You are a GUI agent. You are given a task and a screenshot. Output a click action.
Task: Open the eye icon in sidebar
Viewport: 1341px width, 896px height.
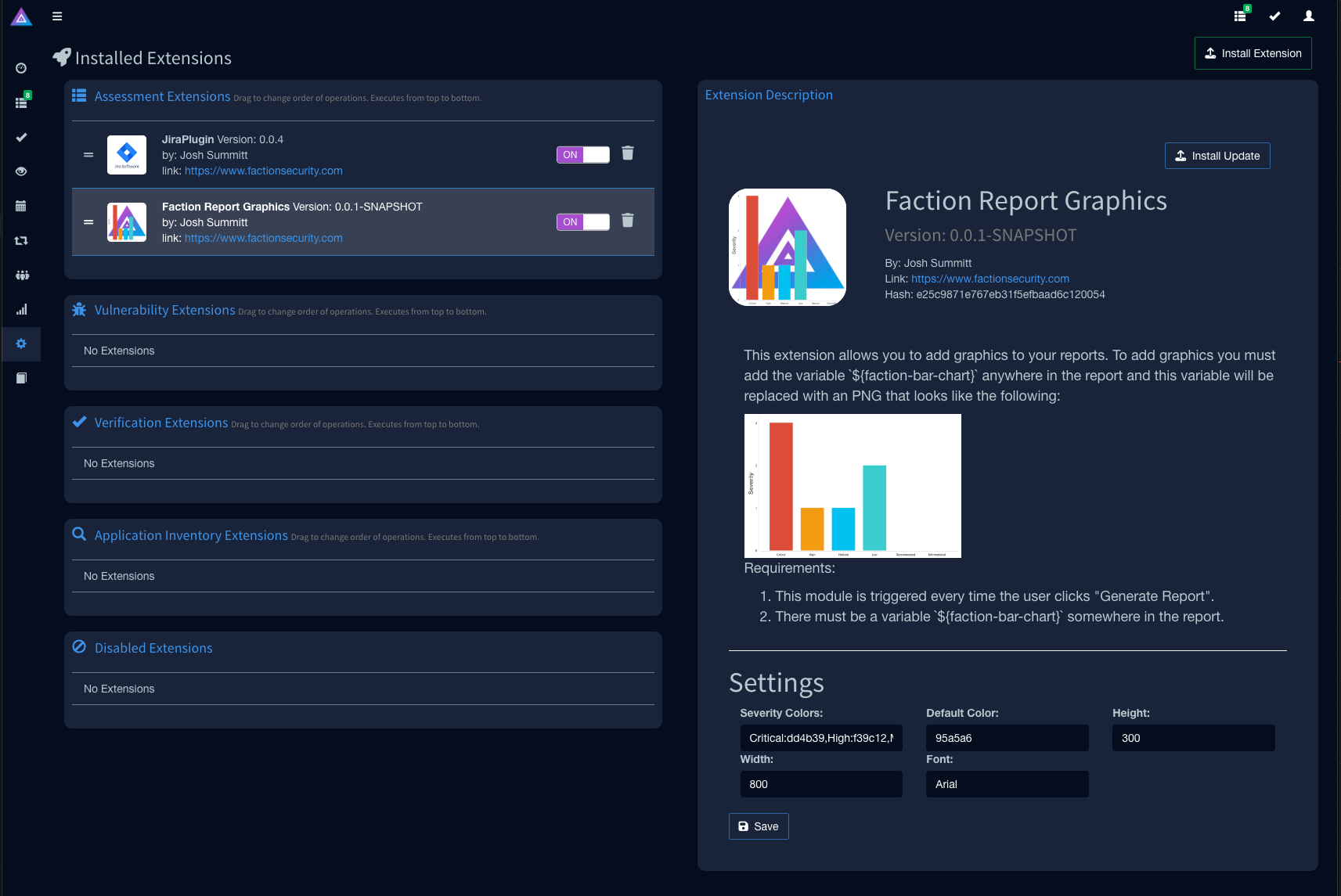(21, 171)
